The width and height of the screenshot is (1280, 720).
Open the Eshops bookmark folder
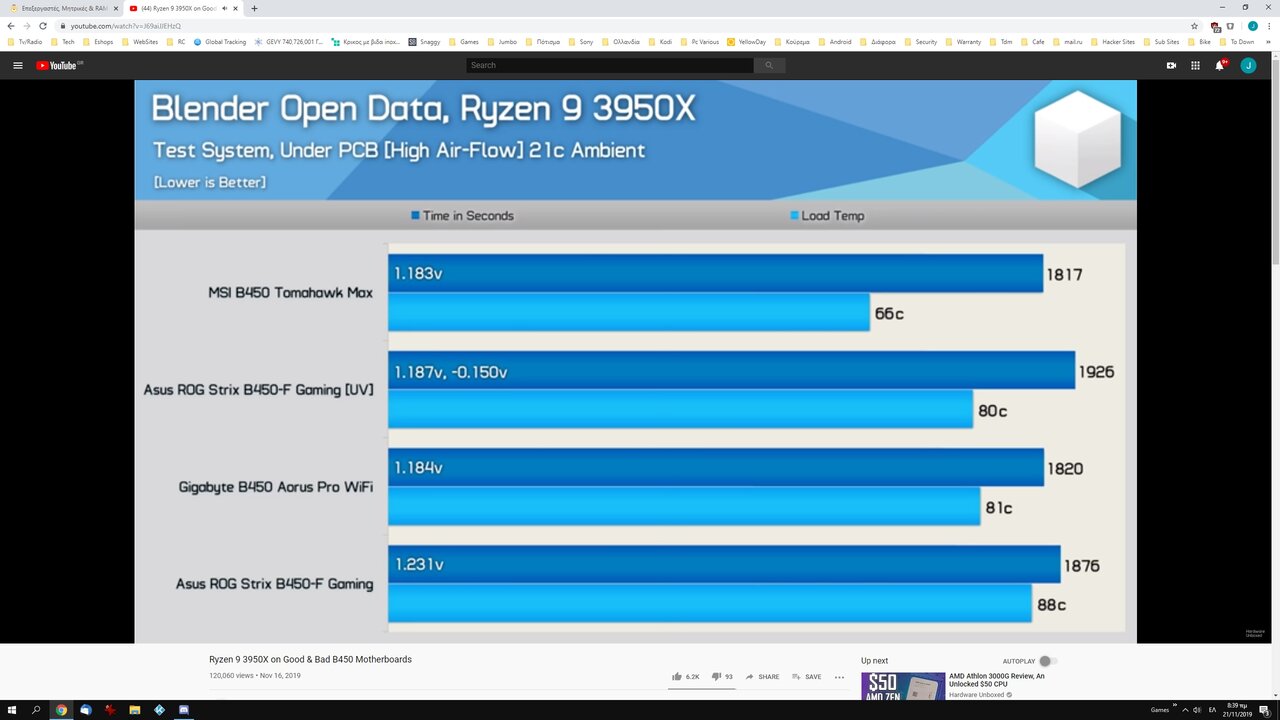[99, 42]
